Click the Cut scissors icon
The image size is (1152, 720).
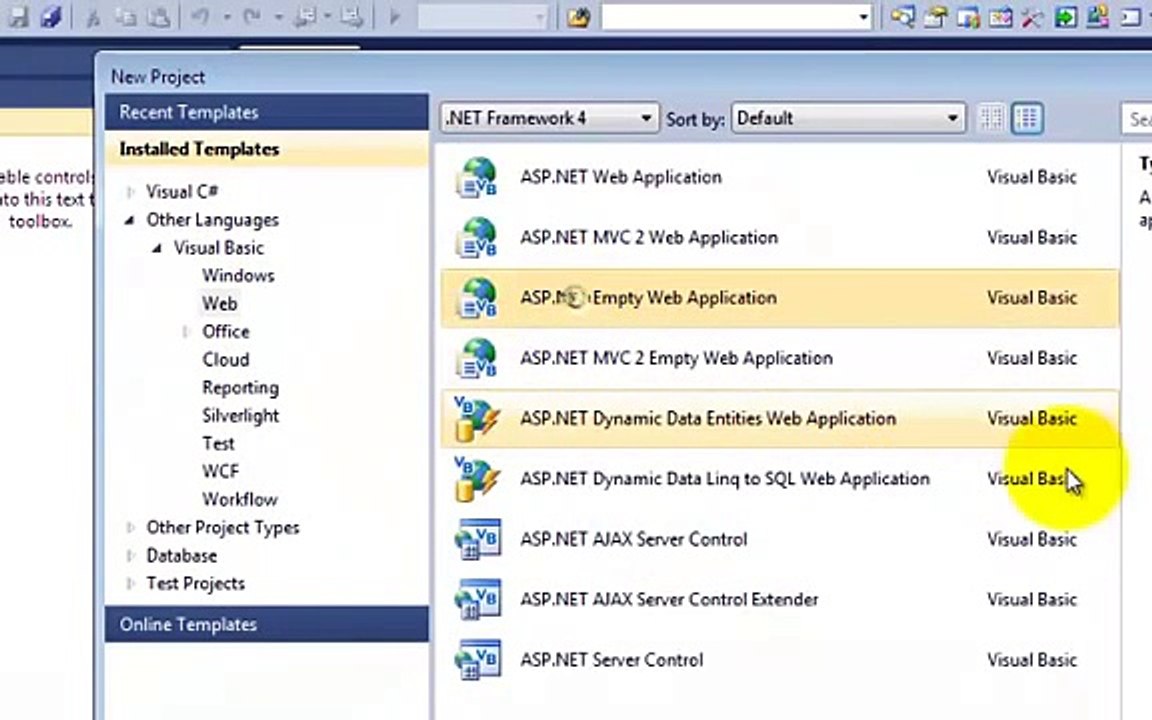tap(93, 16)
